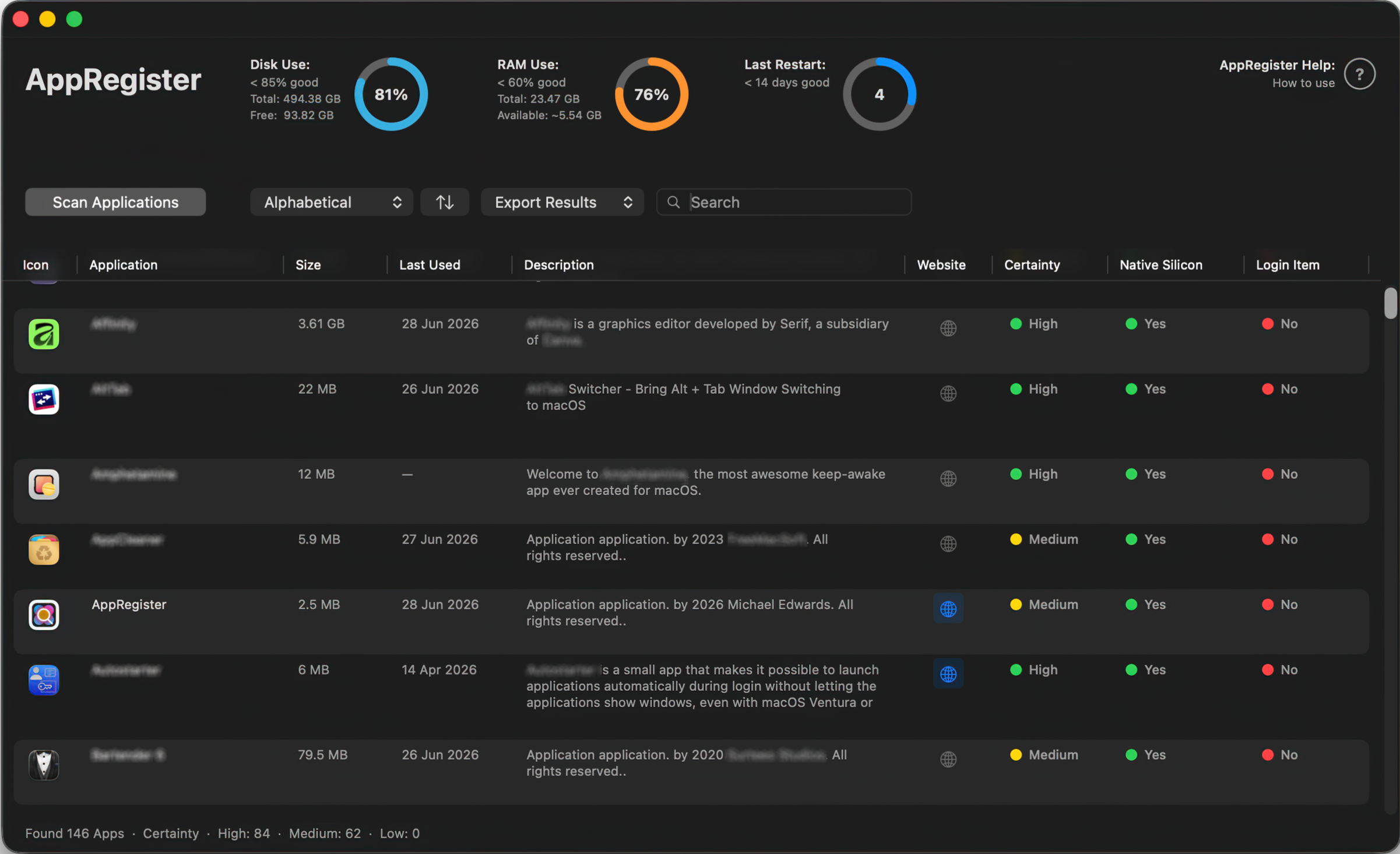The image size is (1400, 854).
Task: Click the Low: 0 count in status bar
Action: tap(400, 833)
